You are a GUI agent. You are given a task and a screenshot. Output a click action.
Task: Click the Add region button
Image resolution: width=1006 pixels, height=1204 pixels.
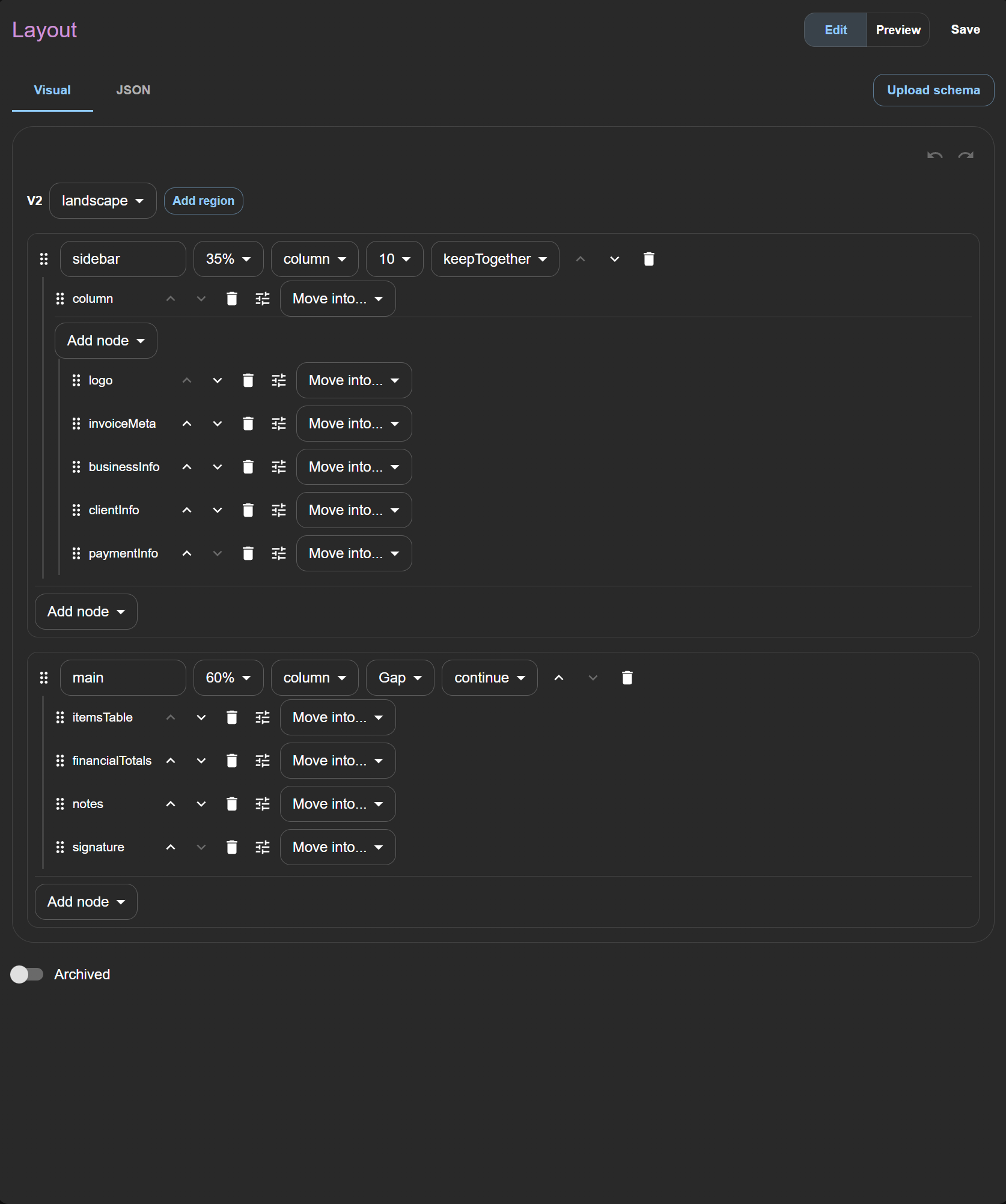click(x=203, y=201)
